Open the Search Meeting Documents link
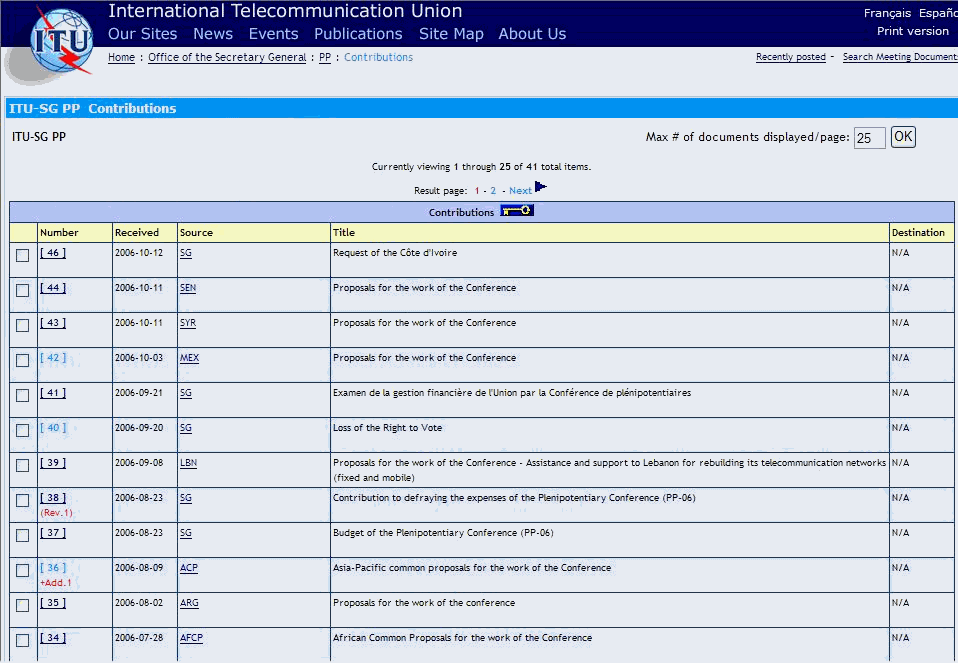This screenshot has width=958, height=663. point(900,57)
